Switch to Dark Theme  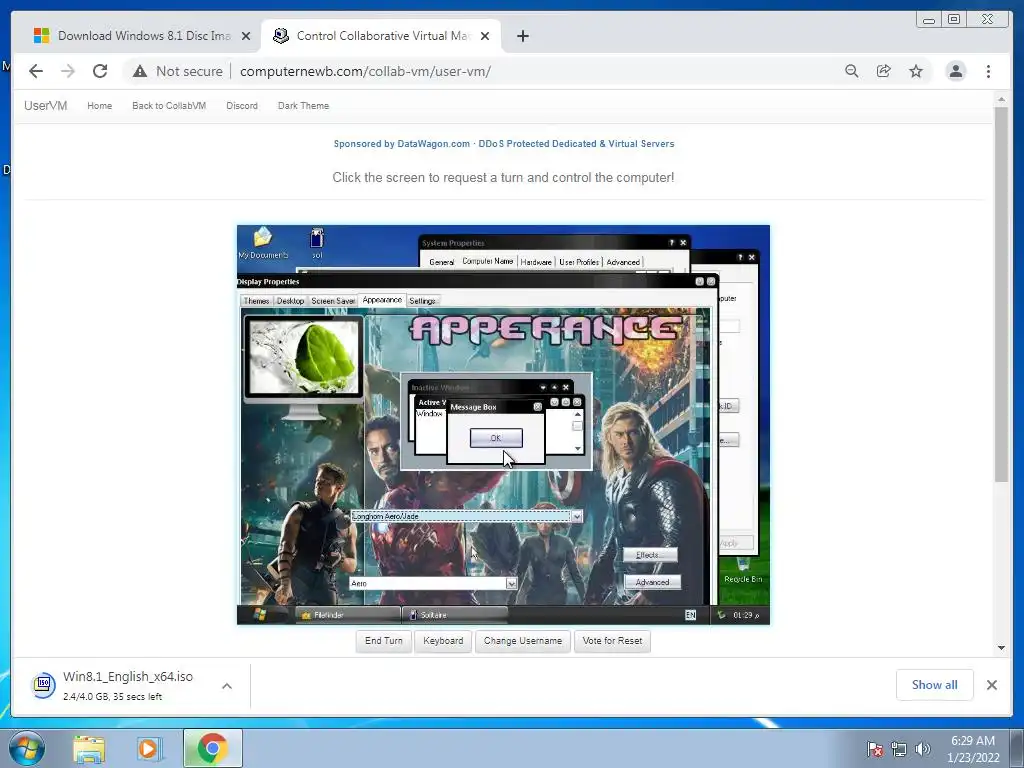point(303,106)
